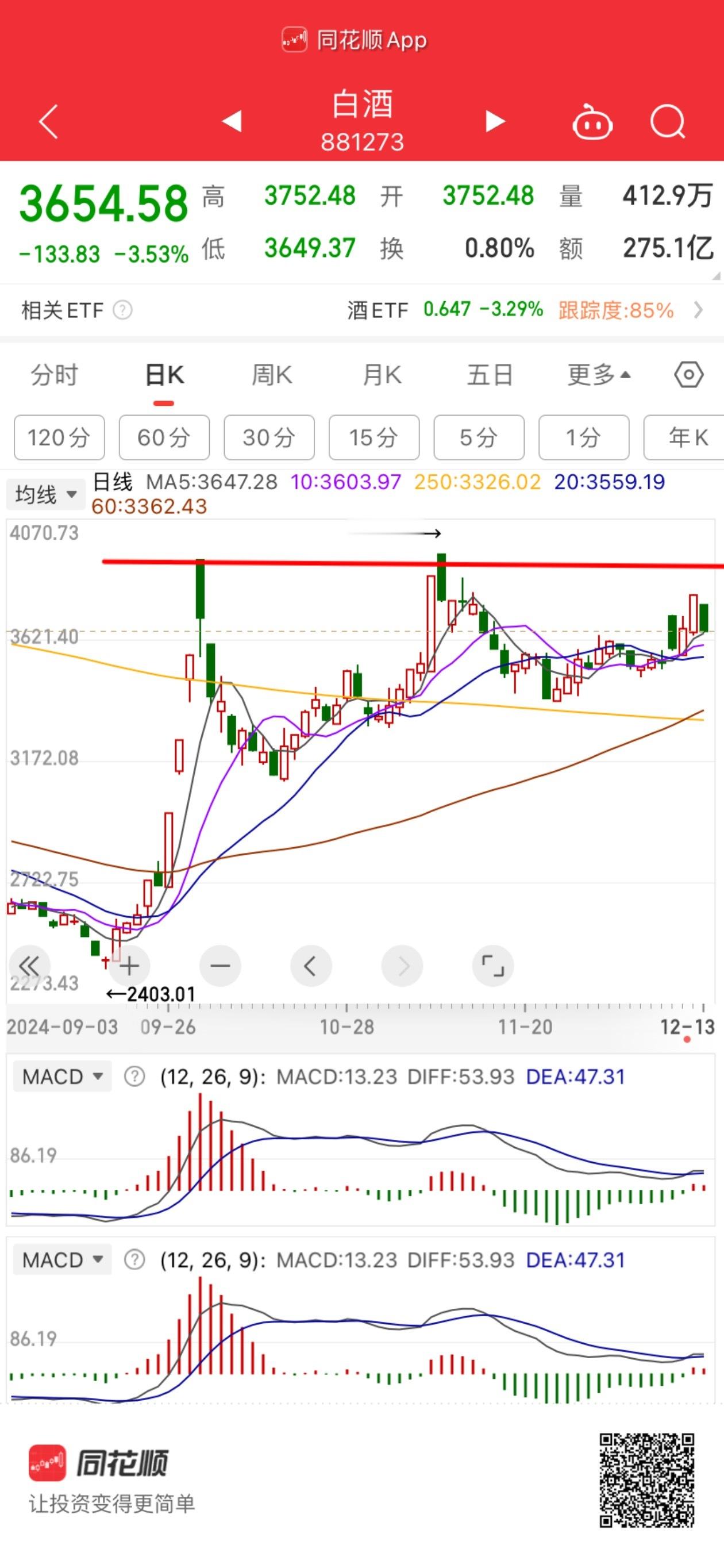Tap the turnover rate 0.80%
Viewport: 724px width, 1568px height.
(499, 248)
